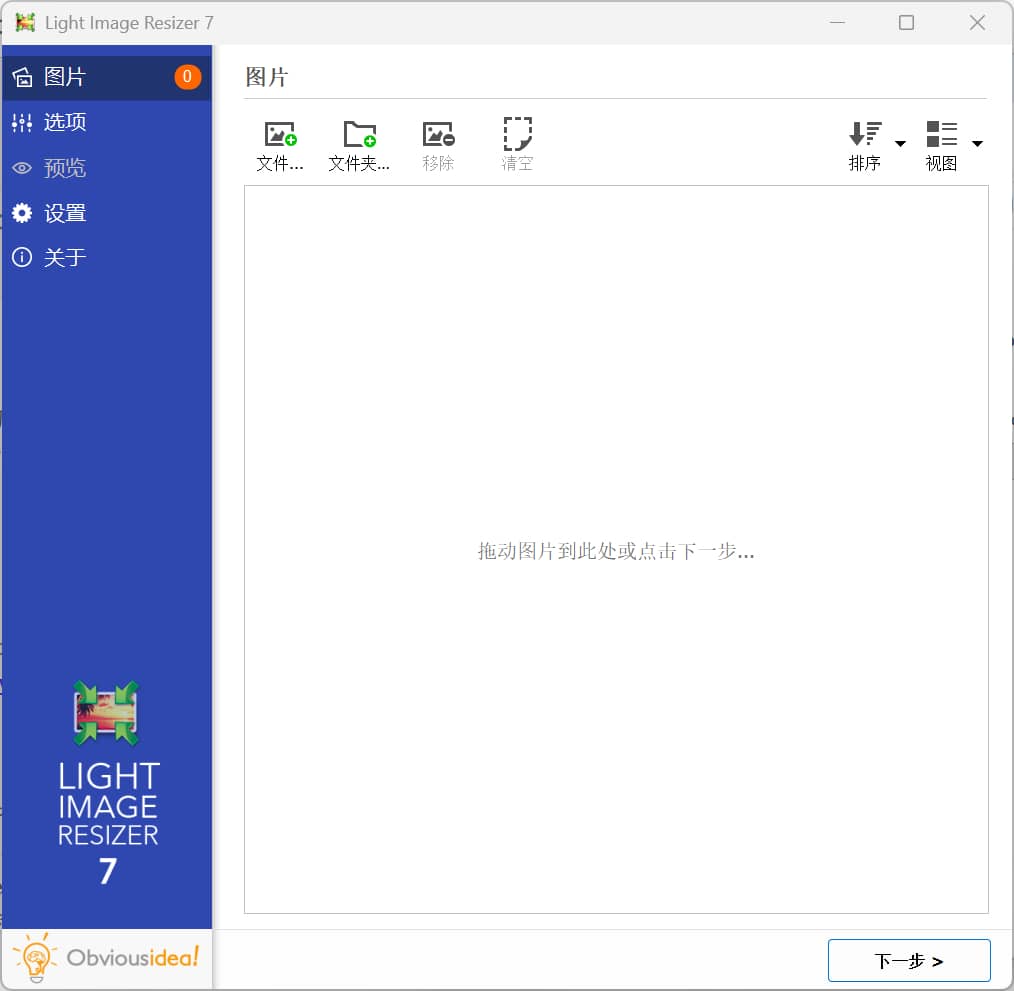
Task: Click the Light Image Resizer sidebar logo
Action: (107, 780)
